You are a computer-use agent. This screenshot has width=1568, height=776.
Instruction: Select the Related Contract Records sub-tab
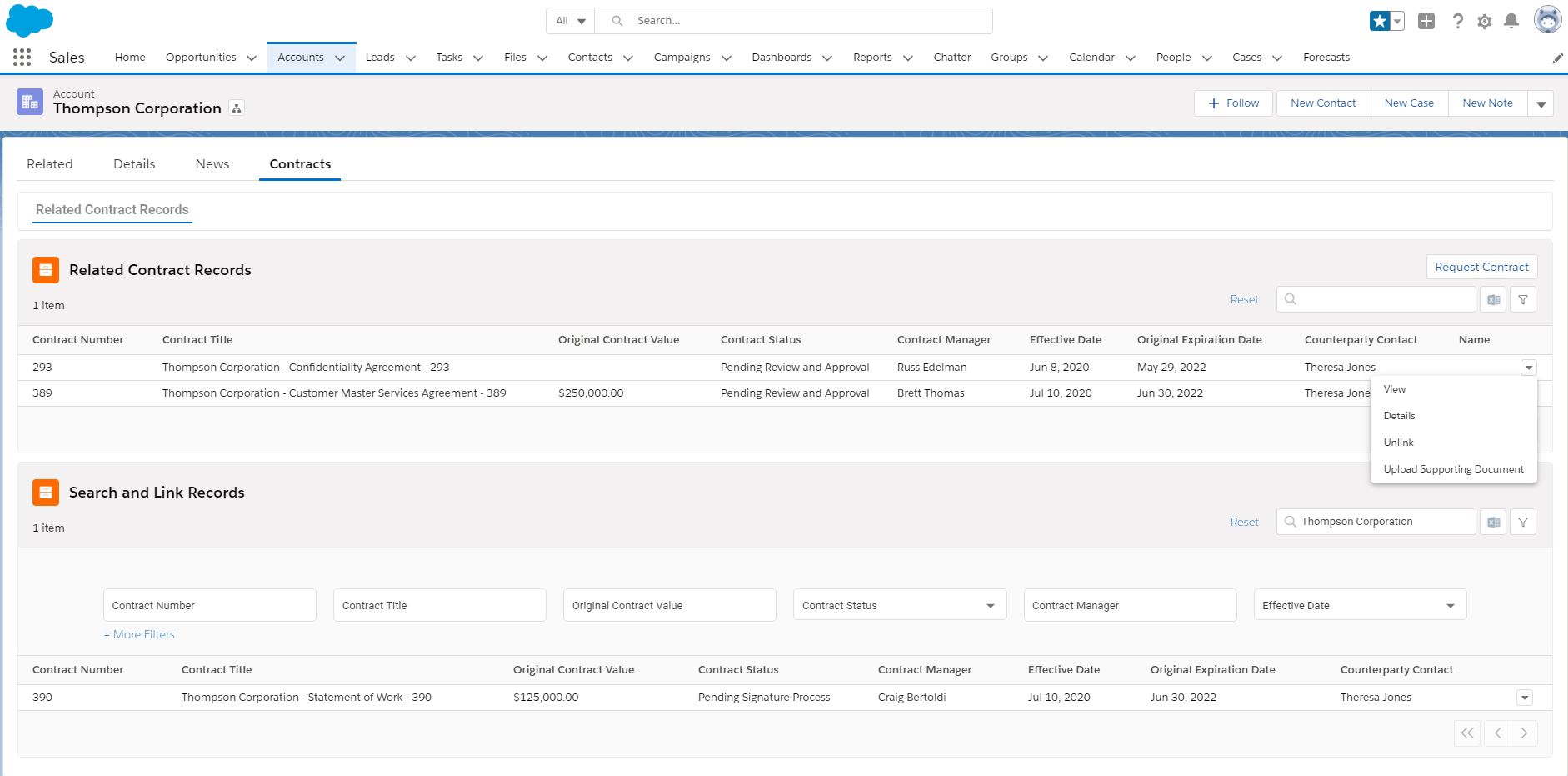pos(112,210)
